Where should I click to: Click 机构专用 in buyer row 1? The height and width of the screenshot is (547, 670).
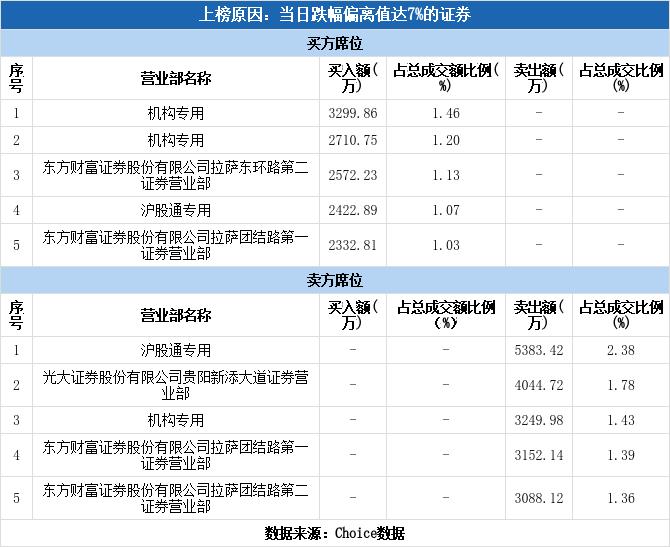coord(176,113)
